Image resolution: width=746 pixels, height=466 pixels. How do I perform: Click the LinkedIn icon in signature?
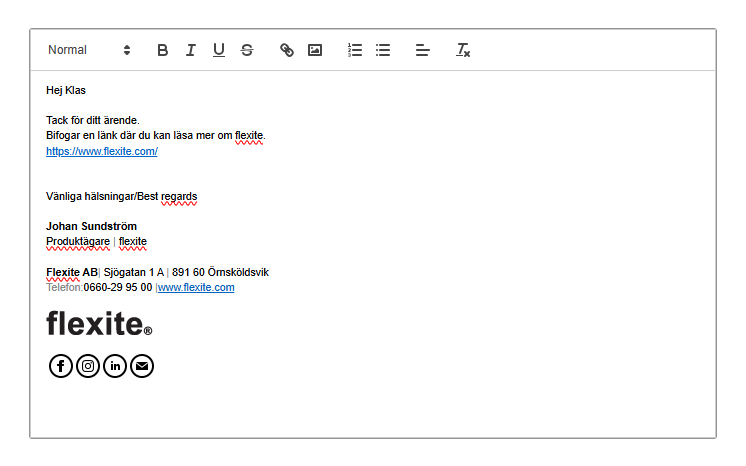tap(115, 366)
